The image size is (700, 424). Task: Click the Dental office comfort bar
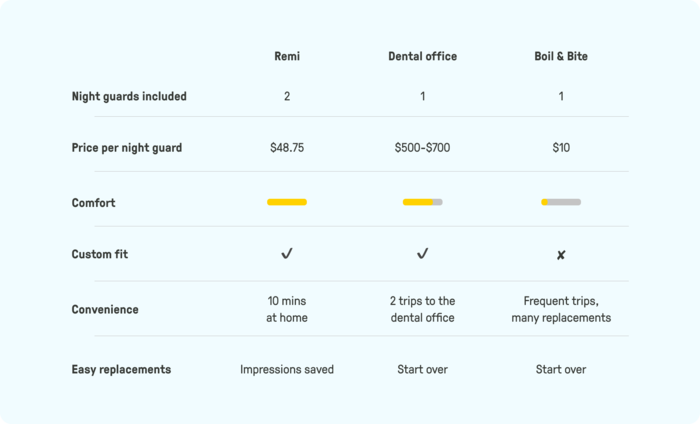pyautogui.click(x=423, y=202)
